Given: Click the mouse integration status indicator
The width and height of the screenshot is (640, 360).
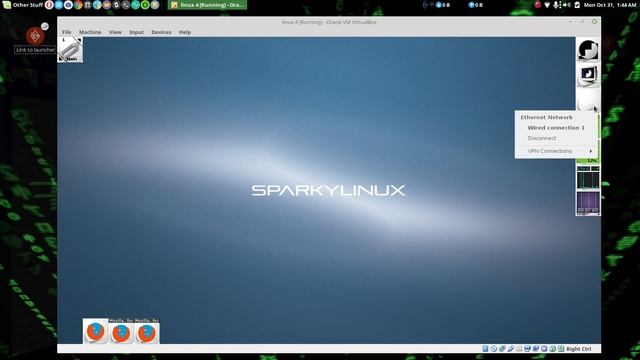Looking at the screenshot, I should coord(552,349).
